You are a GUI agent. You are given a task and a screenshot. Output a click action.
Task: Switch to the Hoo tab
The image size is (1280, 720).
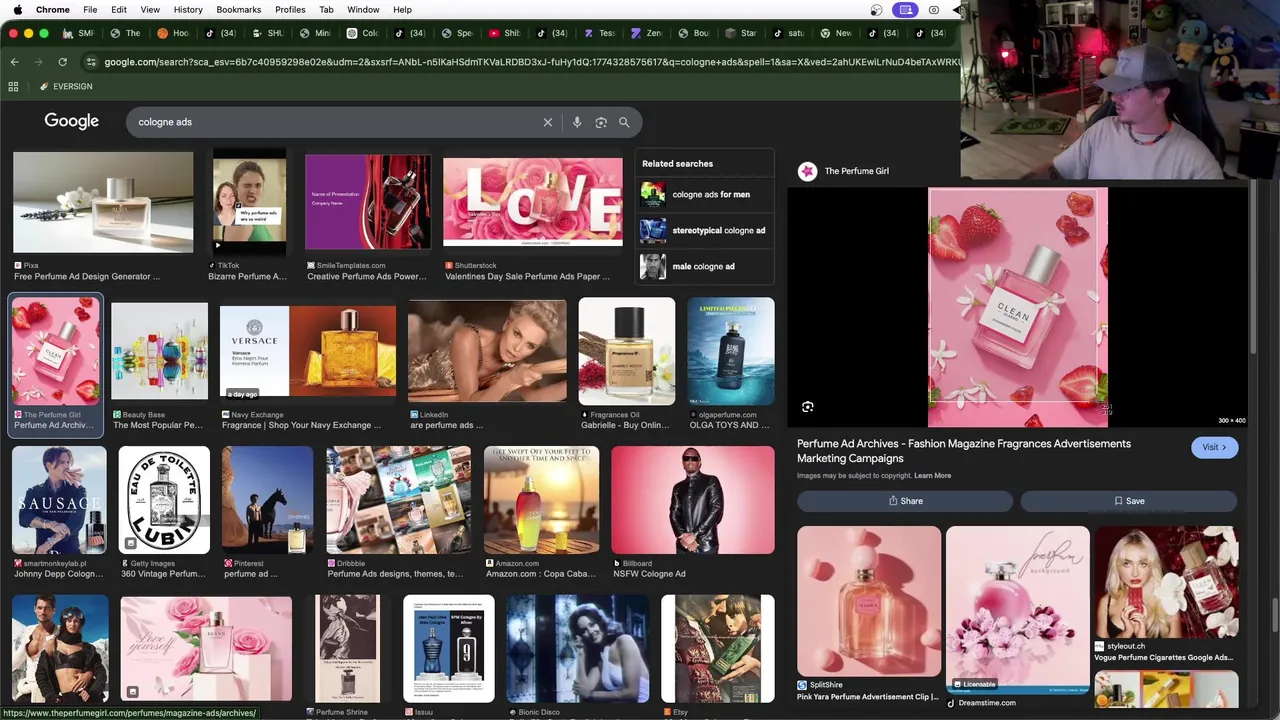pyautogui.click(x=172, y=33)
